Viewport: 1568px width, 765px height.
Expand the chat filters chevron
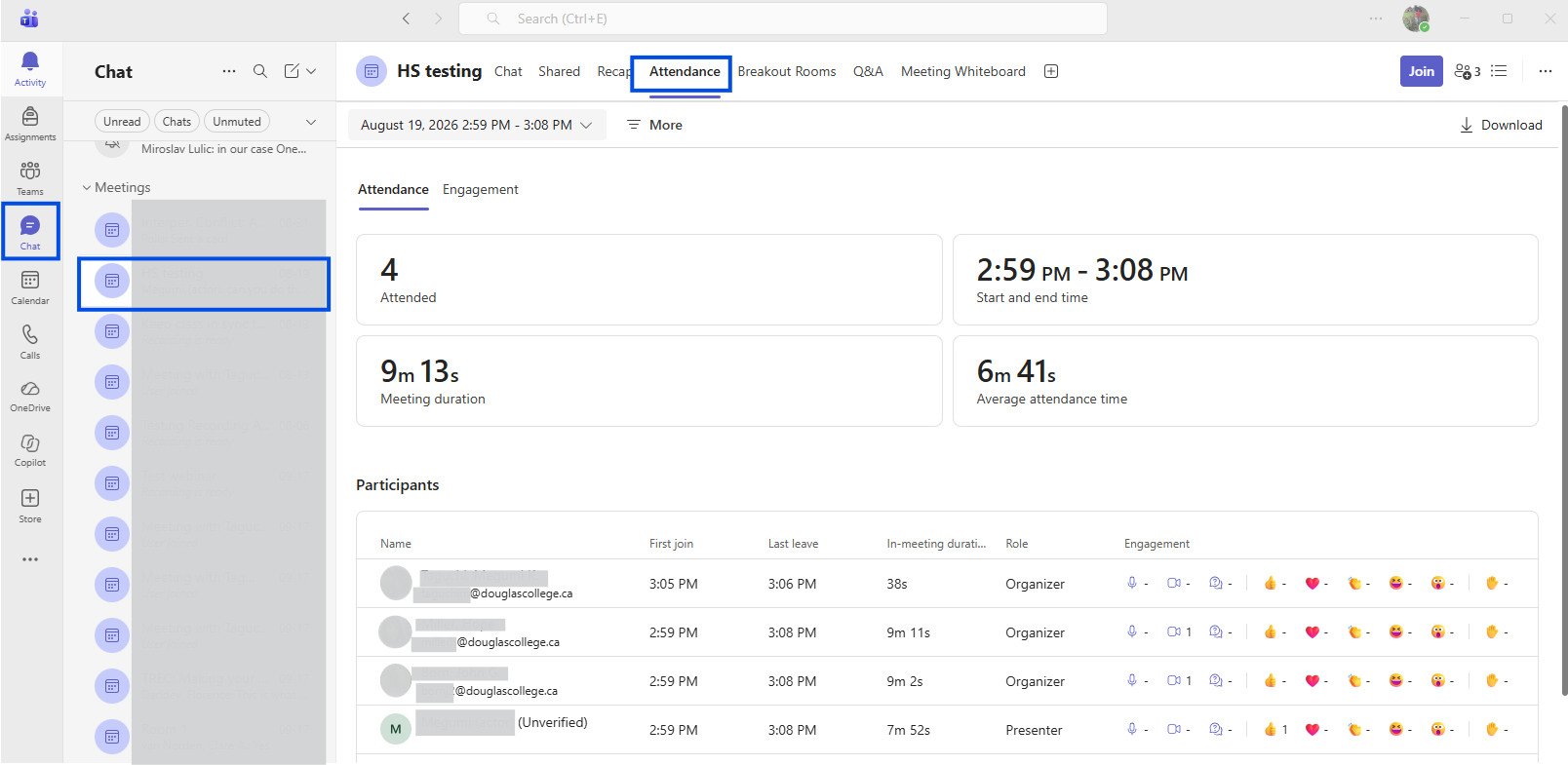click(x=311, y=122)
